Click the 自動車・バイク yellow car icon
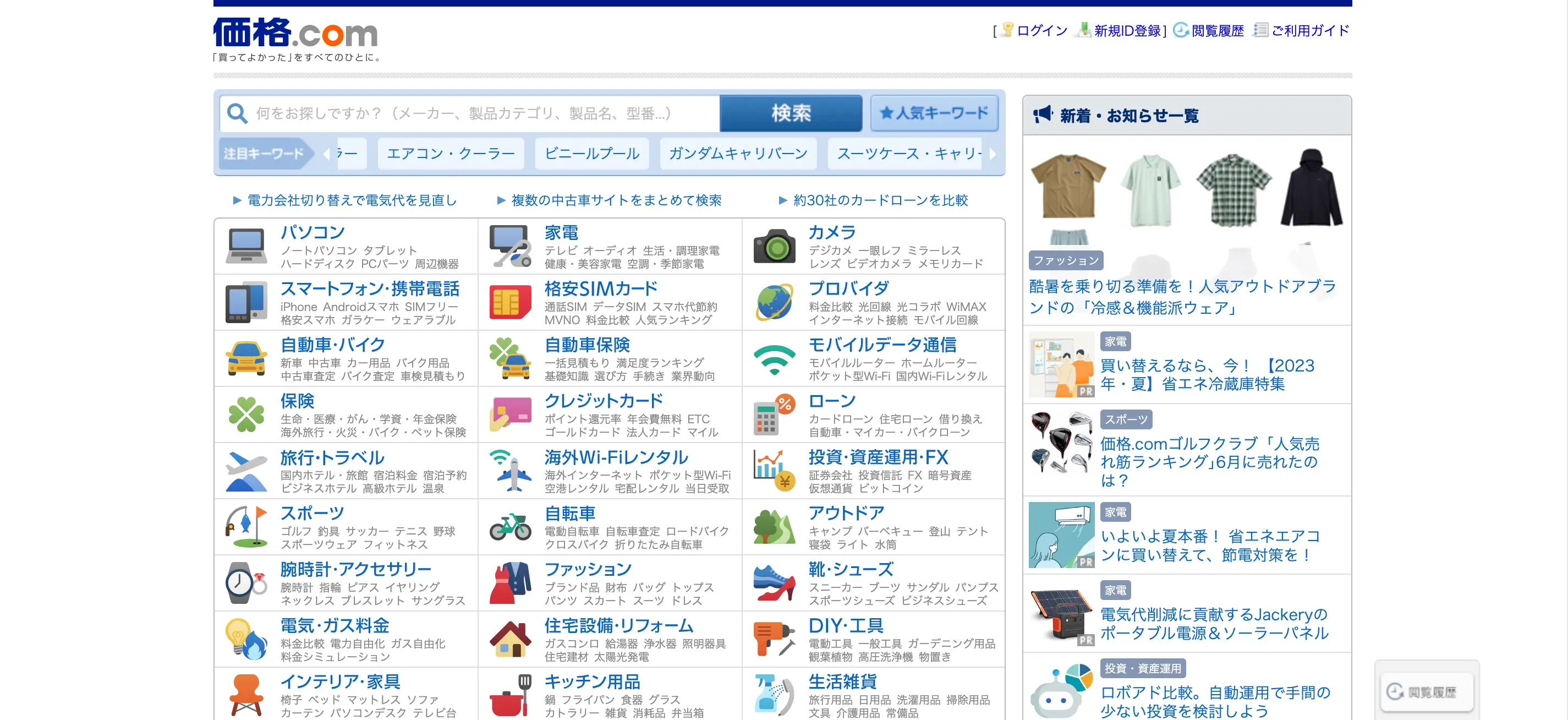 point(246,358)
